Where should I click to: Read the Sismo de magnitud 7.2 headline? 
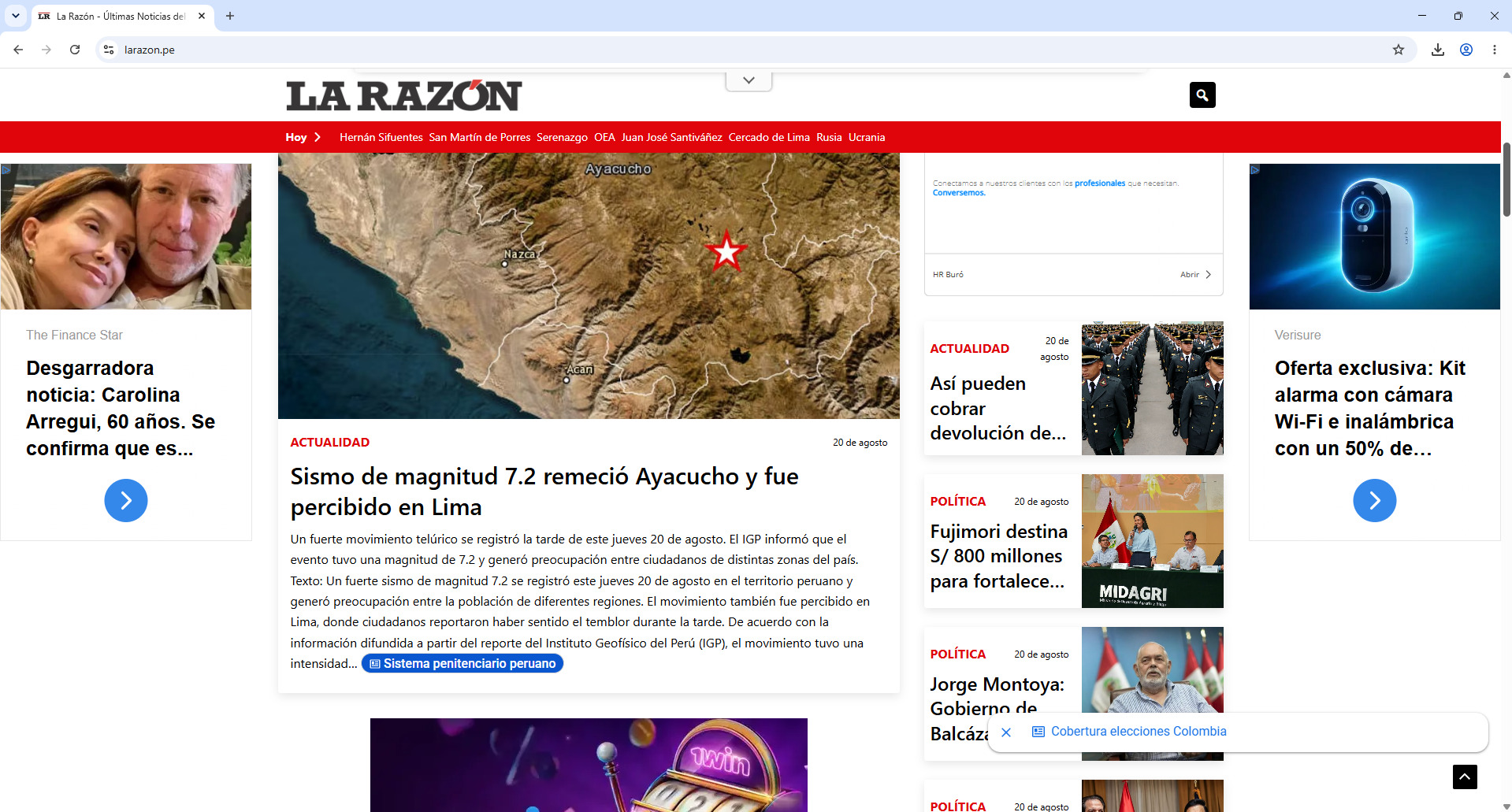[x=544, y=491]
